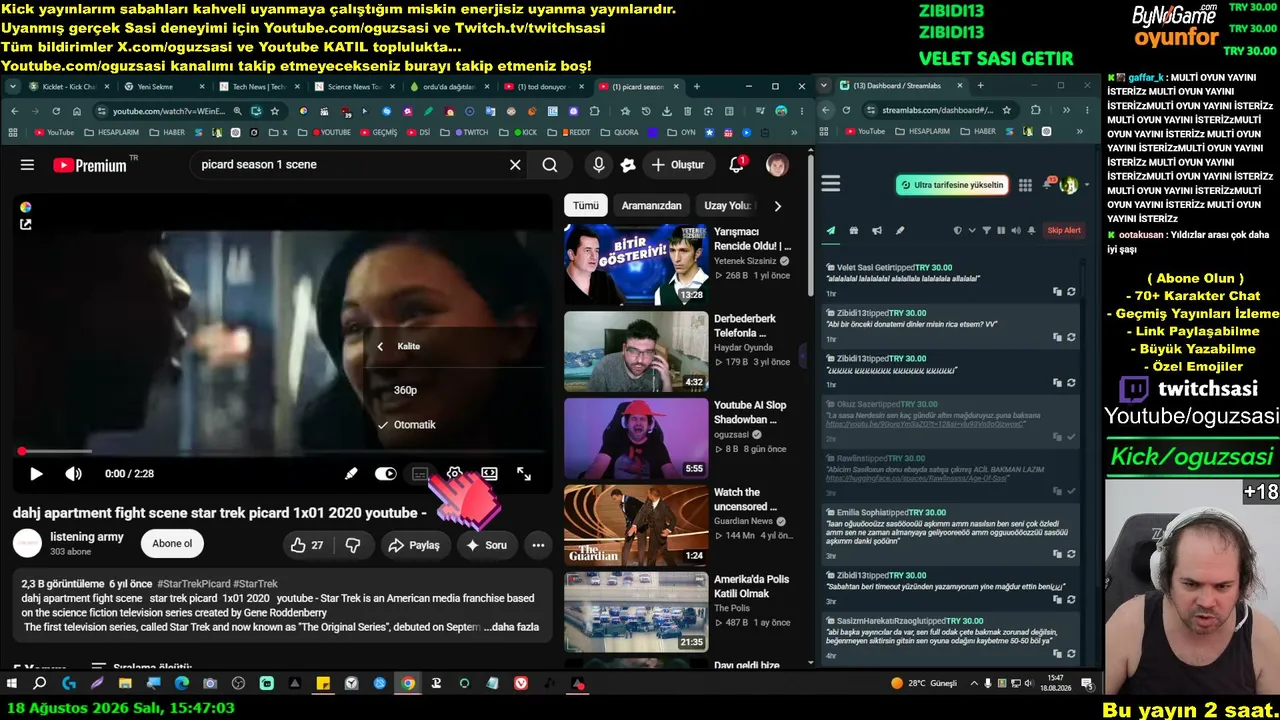Share the video via Paylaş
This screenshot has height=720, width=1280.
[414, 545]
